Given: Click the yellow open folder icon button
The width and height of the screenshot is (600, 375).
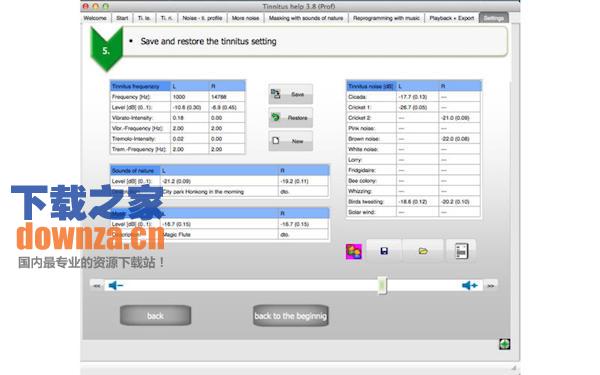Looking at the screenshot, I should tap(423, 251).
